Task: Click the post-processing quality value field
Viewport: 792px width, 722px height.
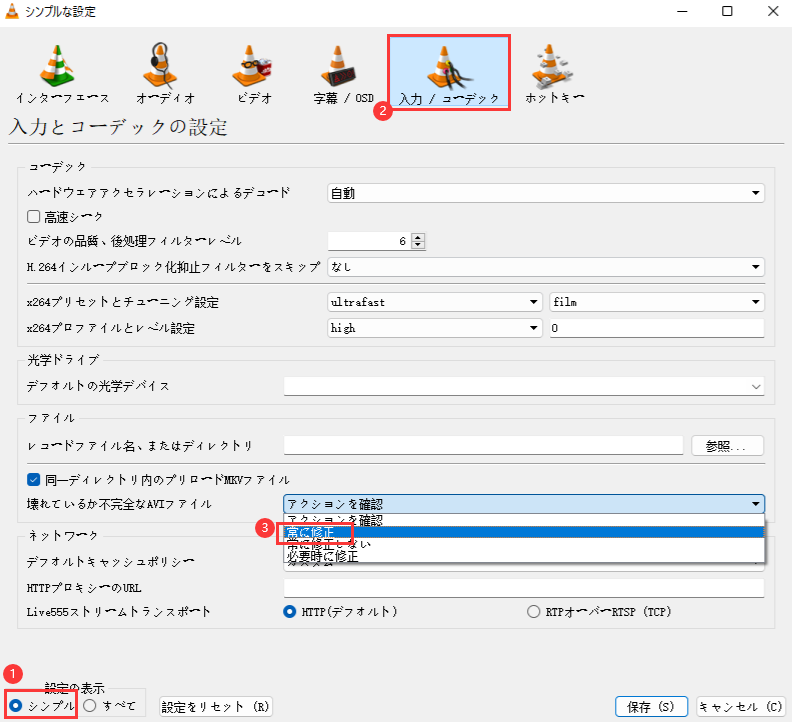Action: click(x=369, y=241)
